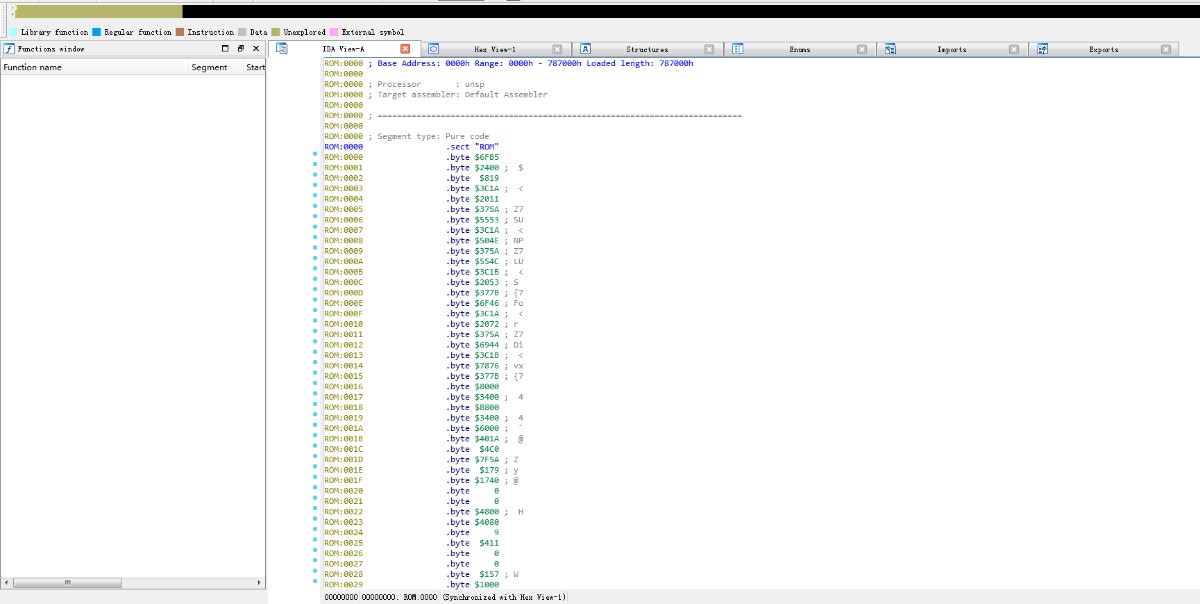Screen dimensions: 1200x604
Task: Select .byte $1740 at ROM:001F
Action: coord(473,480)
